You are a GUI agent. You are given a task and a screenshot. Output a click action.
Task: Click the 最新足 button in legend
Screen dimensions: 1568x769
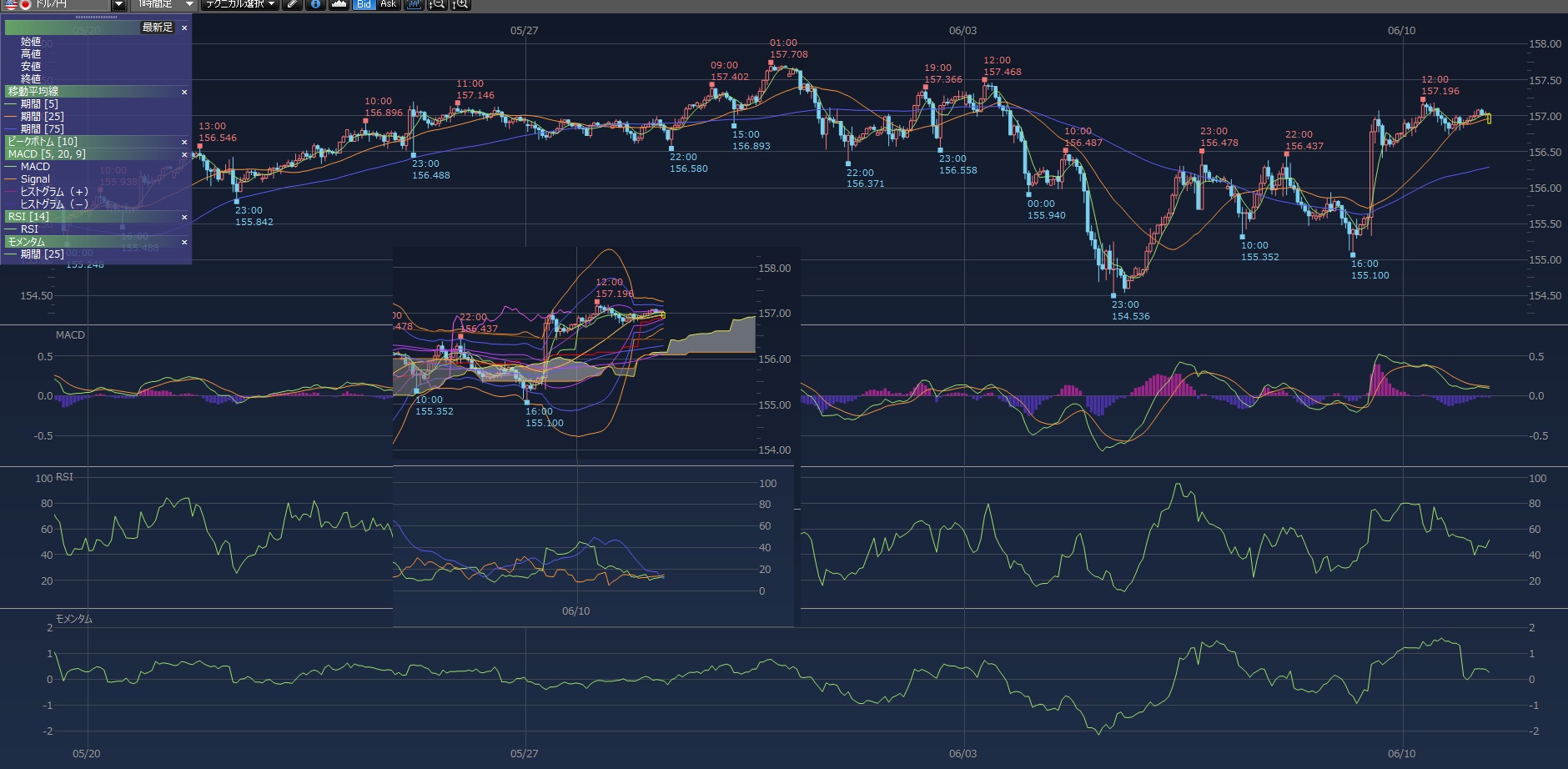(x=157, y=28)
